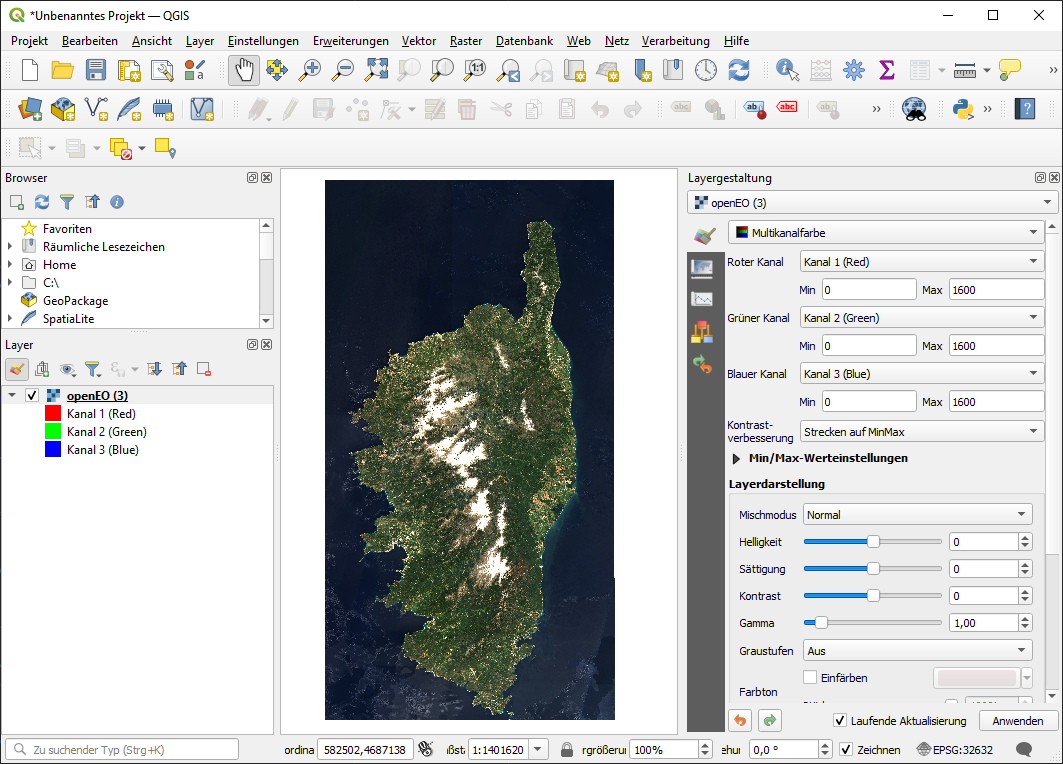Screen dimensions: 1063x764
Task: Click the Save Project floppy disk icon
Action: click(x=95, y=70)
